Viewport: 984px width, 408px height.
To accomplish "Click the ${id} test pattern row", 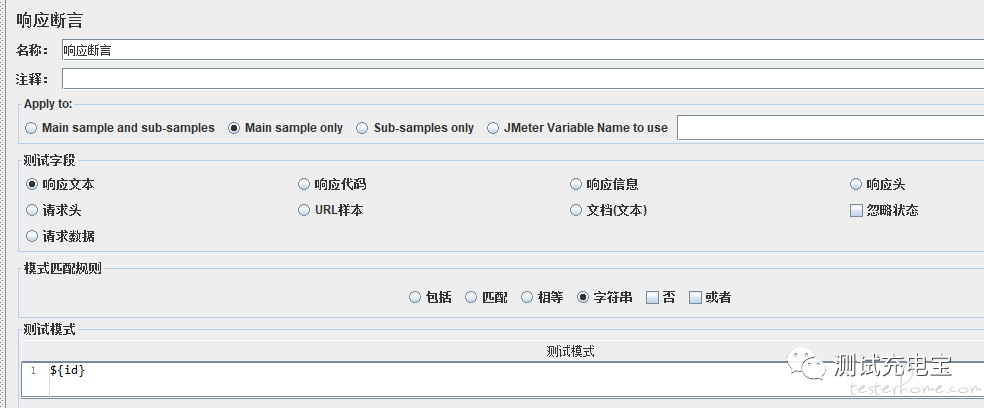I will coord(503,370).
